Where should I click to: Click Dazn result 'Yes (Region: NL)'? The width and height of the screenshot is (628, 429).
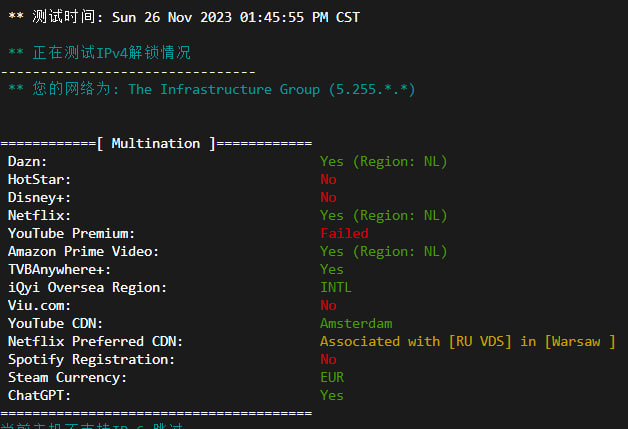pos(383,161)
